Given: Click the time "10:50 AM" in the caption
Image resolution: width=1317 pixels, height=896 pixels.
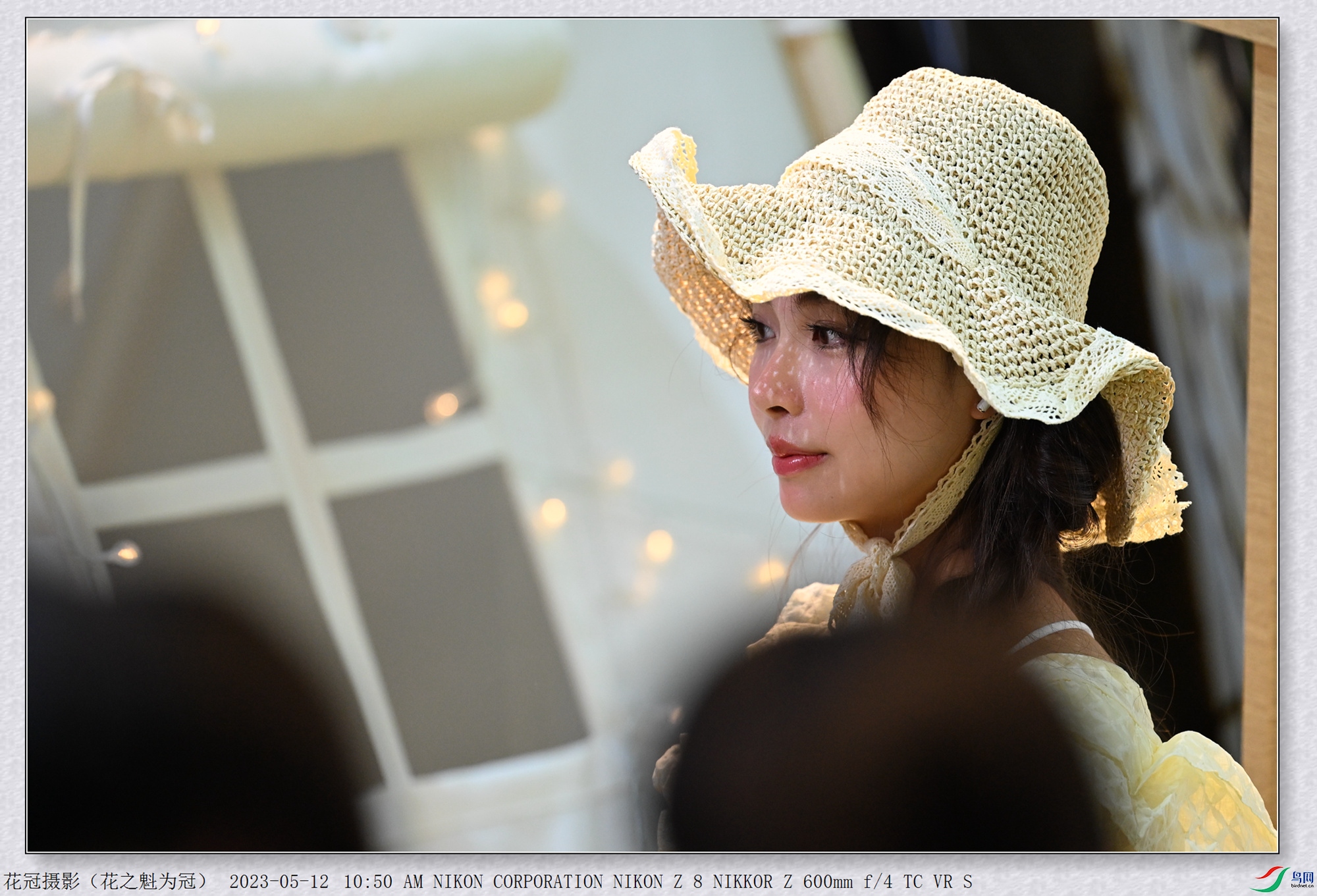Looking at the screenshot, I should [x=383, y=882].
